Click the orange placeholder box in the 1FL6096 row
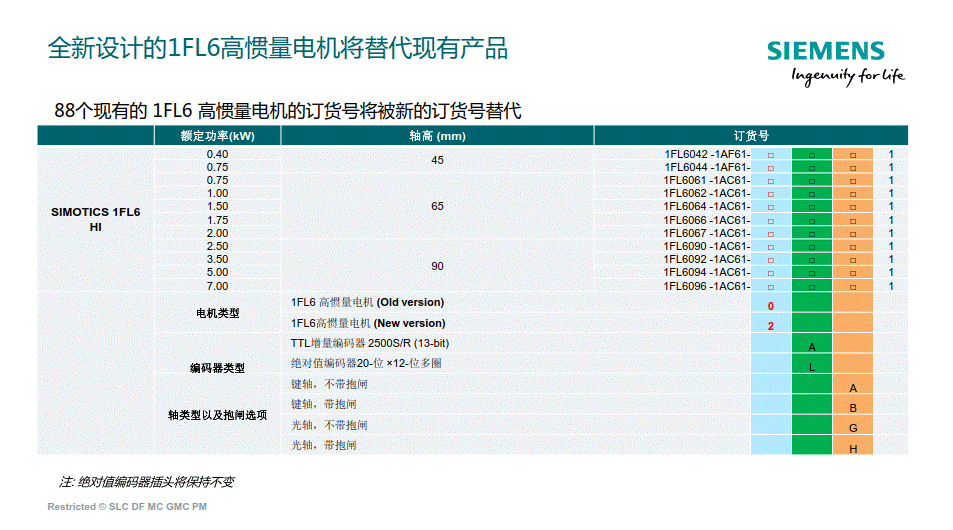The height and width of the screenshot is (530, 953). coord(853,286)
